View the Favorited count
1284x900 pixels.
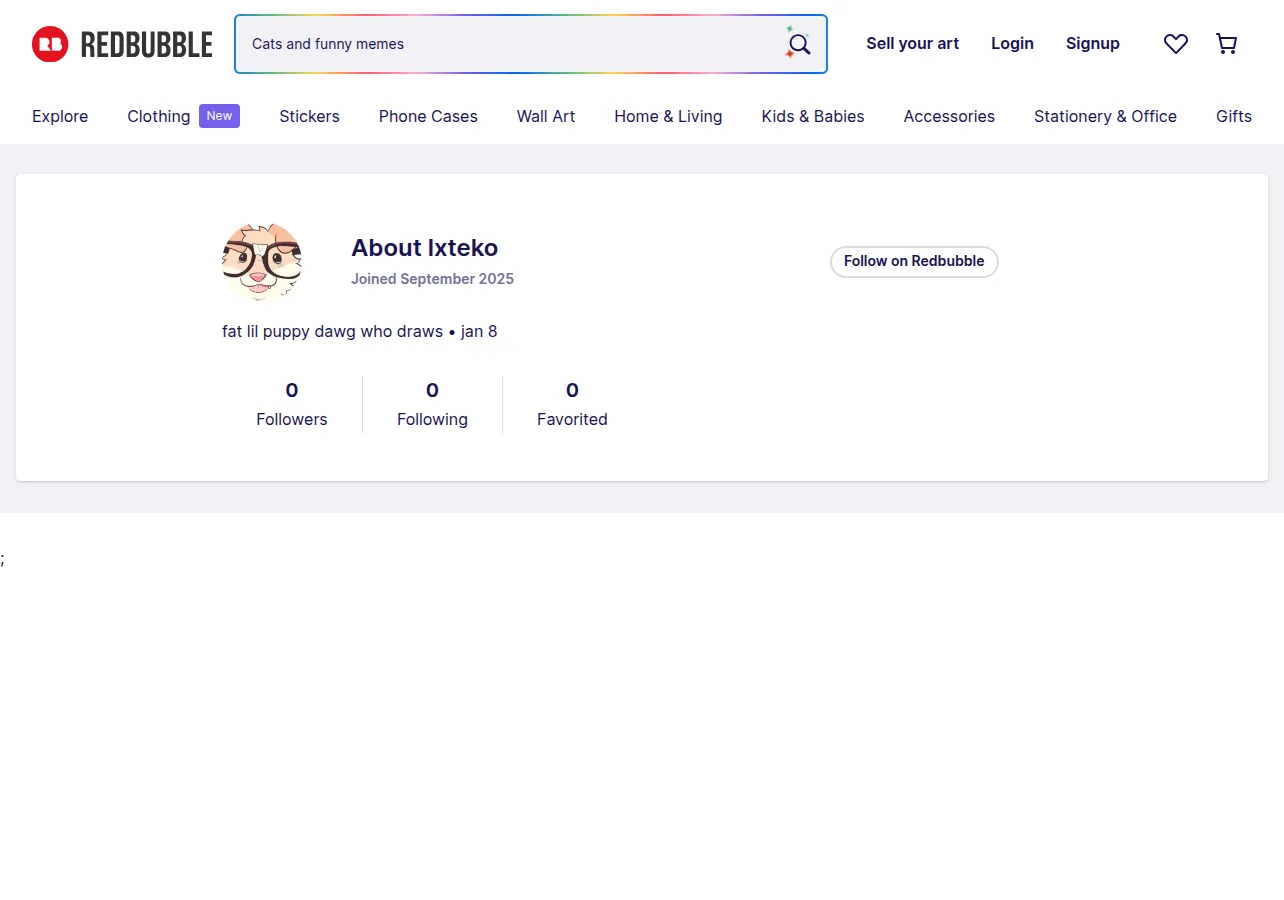pyautogui.click(x=572, y=404)
